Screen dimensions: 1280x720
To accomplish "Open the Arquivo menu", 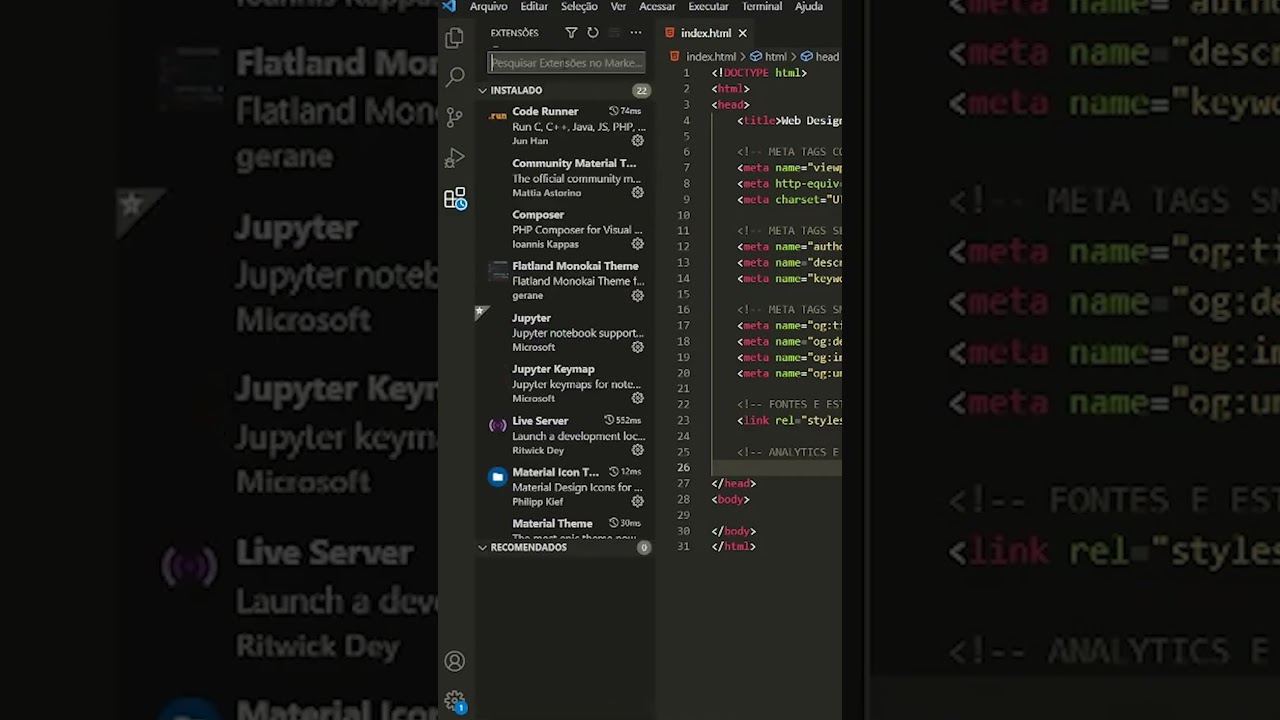I will point(488,7).
